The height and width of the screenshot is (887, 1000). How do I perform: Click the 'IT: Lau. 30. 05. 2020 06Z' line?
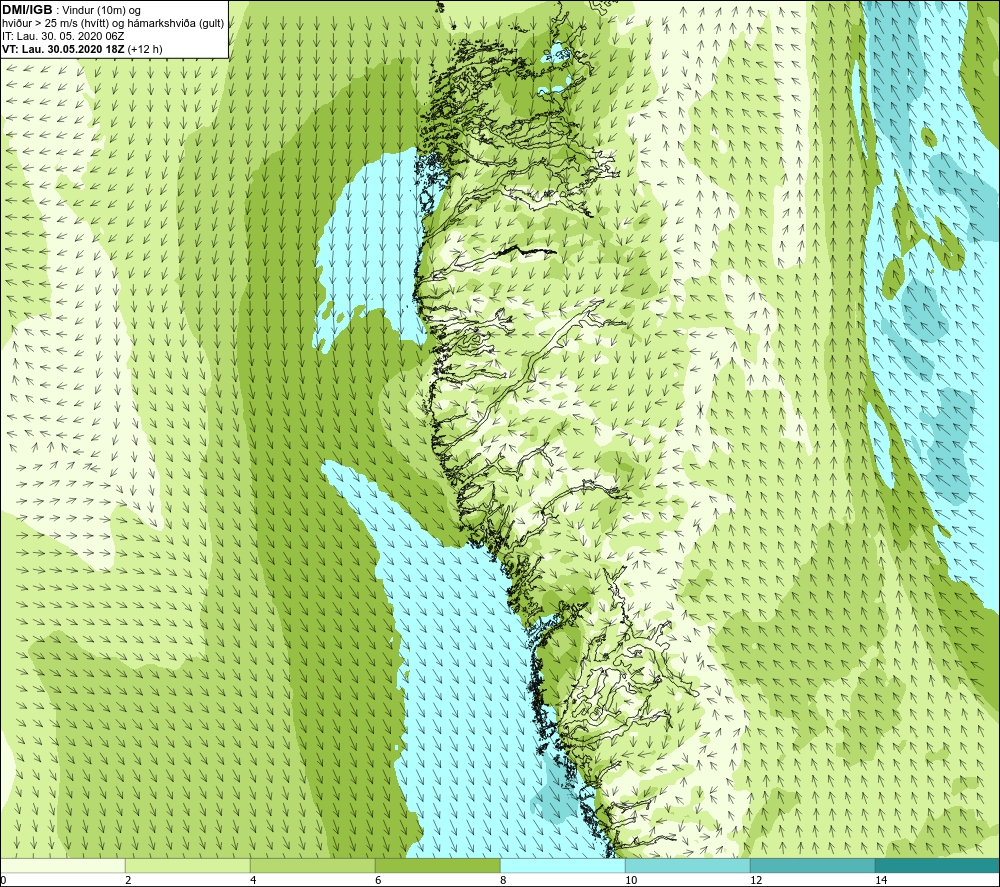pyautogui.click(x=63, y=36)
